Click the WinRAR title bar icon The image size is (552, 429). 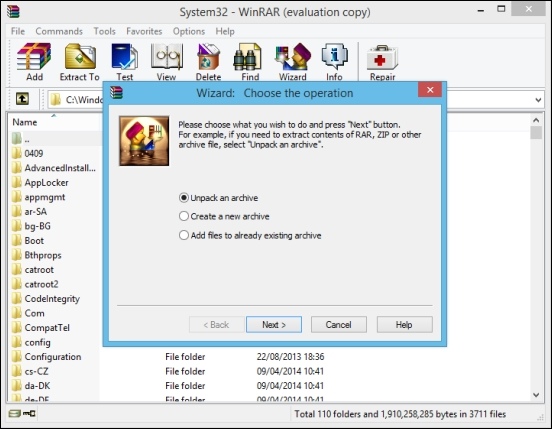(x=13, y=12)
